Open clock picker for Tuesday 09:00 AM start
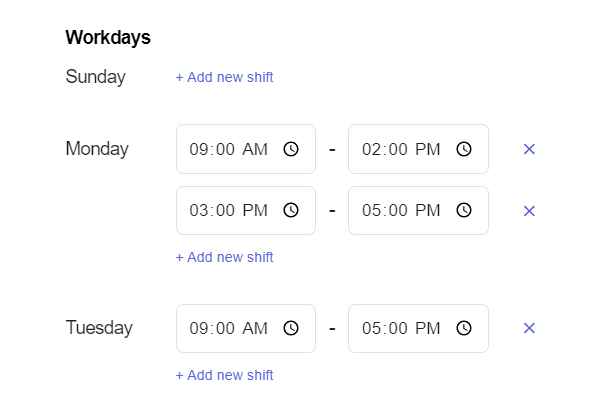 [291, 328]
